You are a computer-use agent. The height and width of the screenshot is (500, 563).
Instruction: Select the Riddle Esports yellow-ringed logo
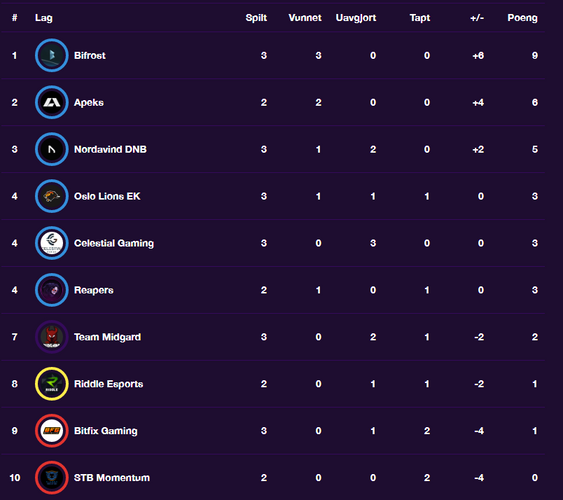coord(52,384)
